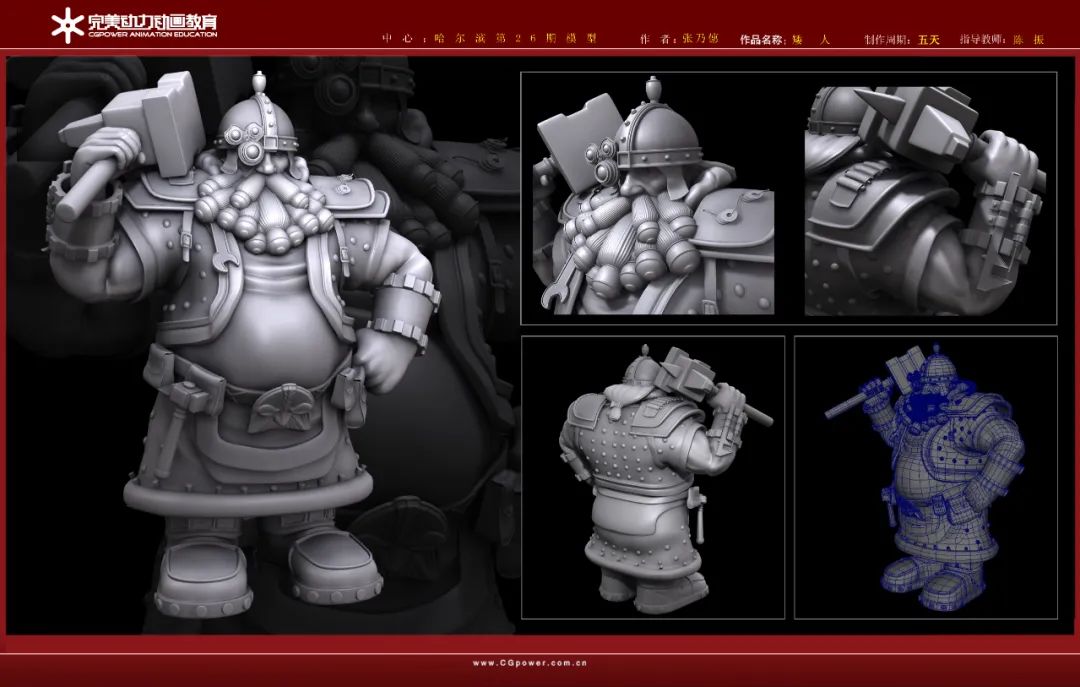Click the production period value 五天
Viewport: 1080px width, 687px height.
pyautogui.click(x=928, y=39)
